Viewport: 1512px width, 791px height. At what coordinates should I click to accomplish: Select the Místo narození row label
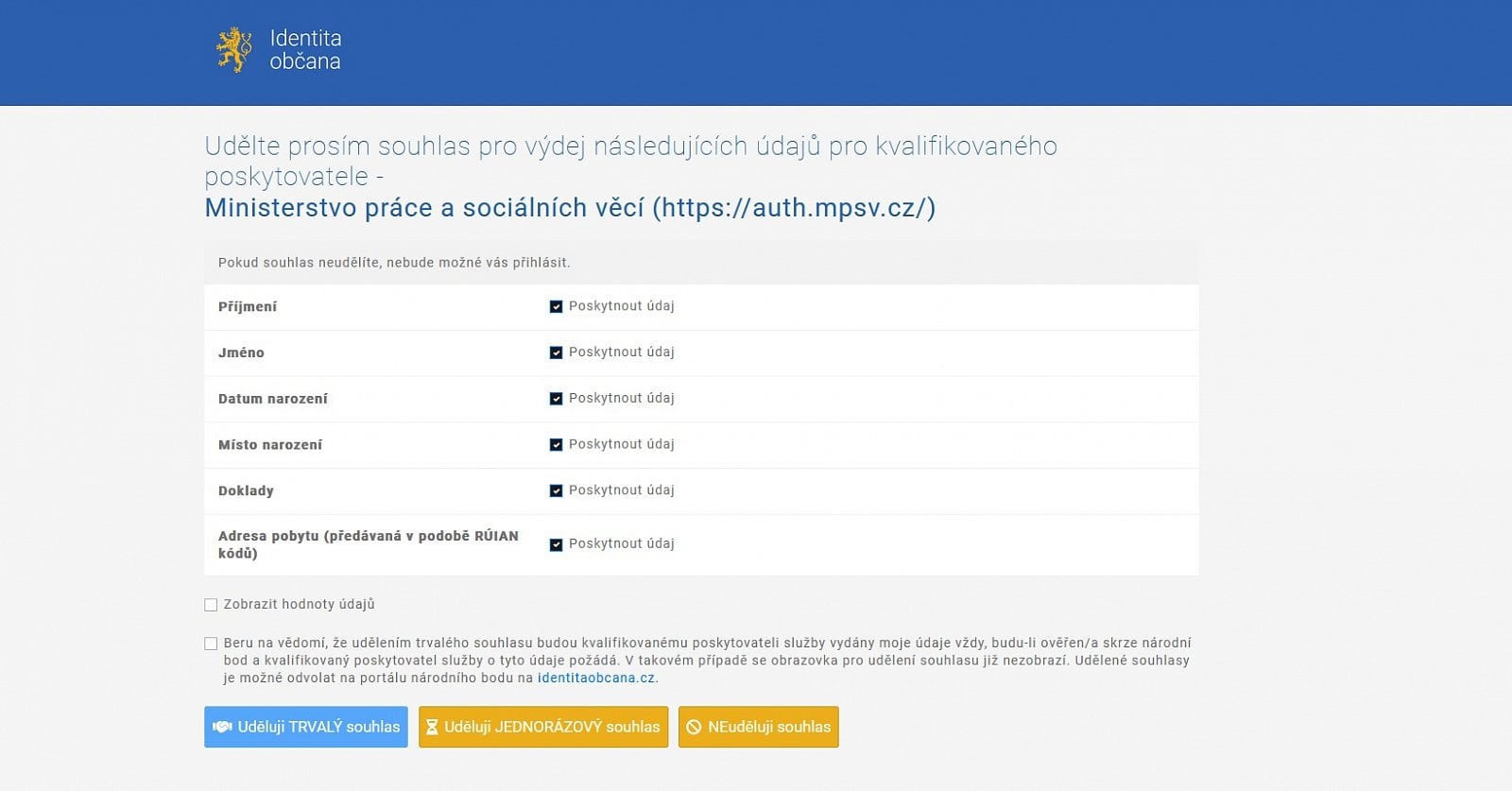pyautogui.click(x=270, y=444)
